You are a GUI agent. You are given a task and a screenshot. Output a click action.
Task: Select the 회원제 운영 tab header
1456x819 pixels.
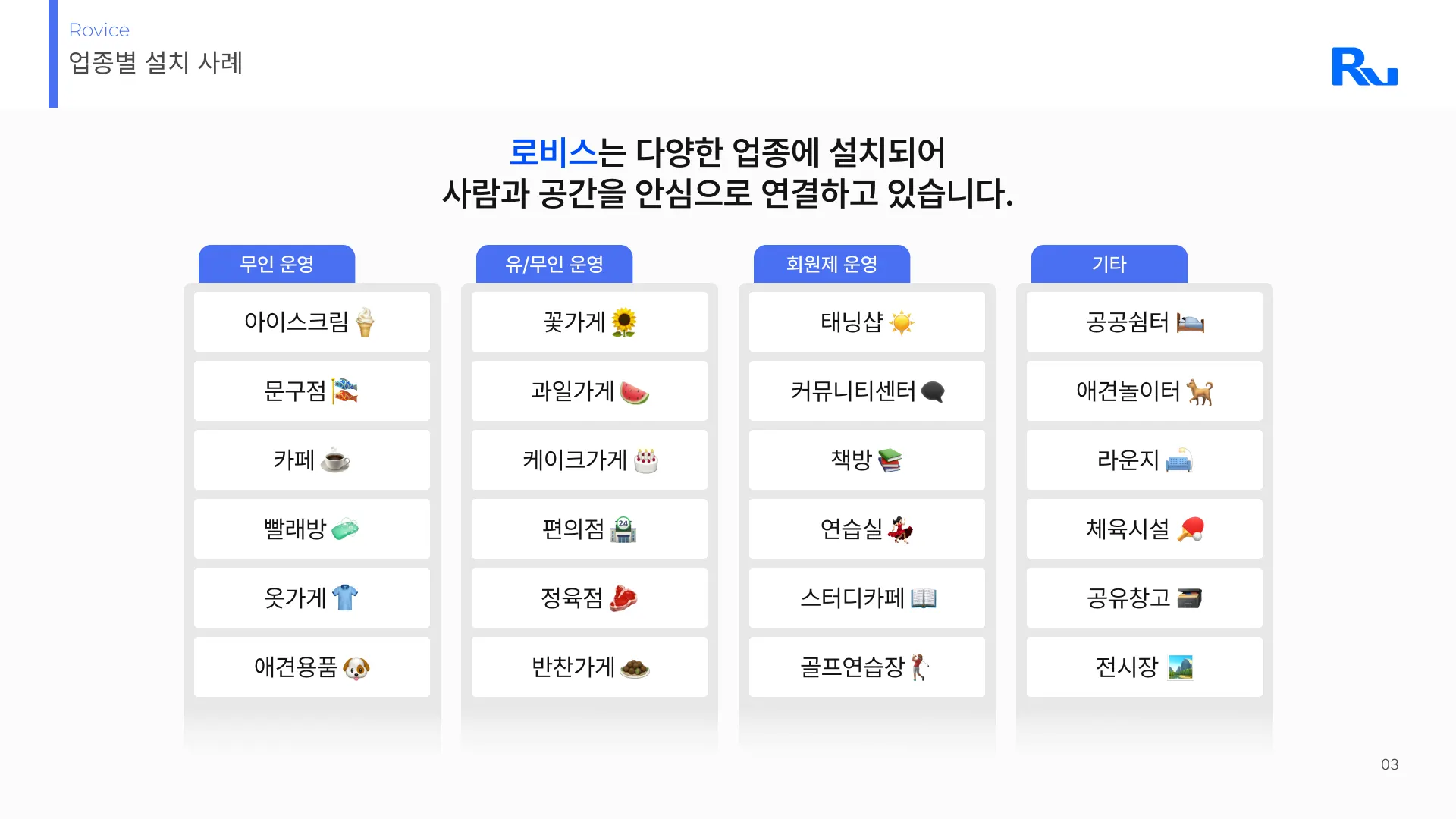(832, 264)
